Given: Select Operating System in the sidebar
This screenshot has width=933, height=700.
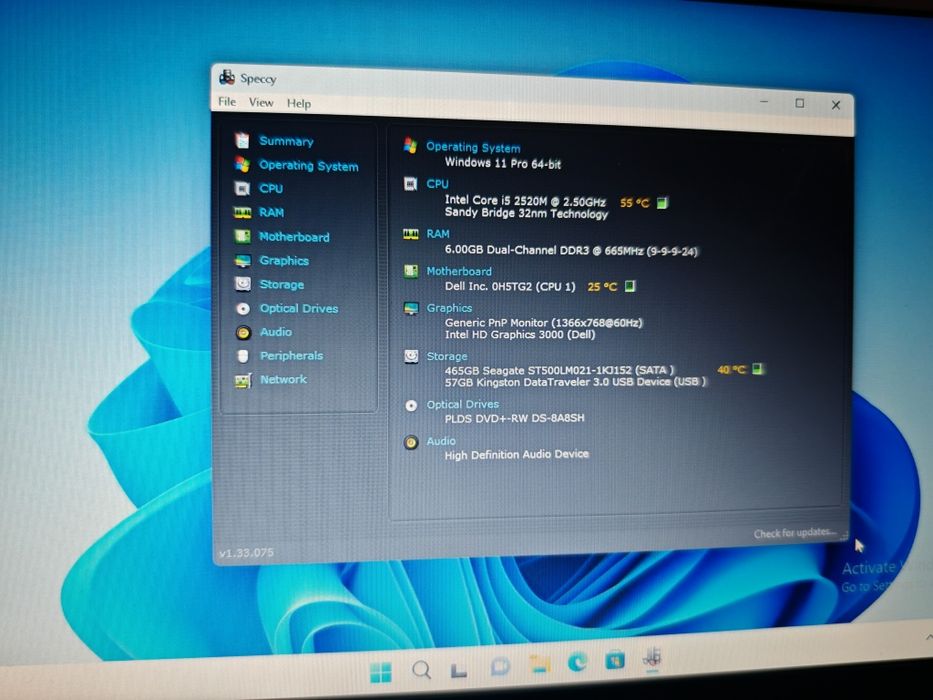Looking at the screenshot, I should pyautogui.click(x=308, y=165).
